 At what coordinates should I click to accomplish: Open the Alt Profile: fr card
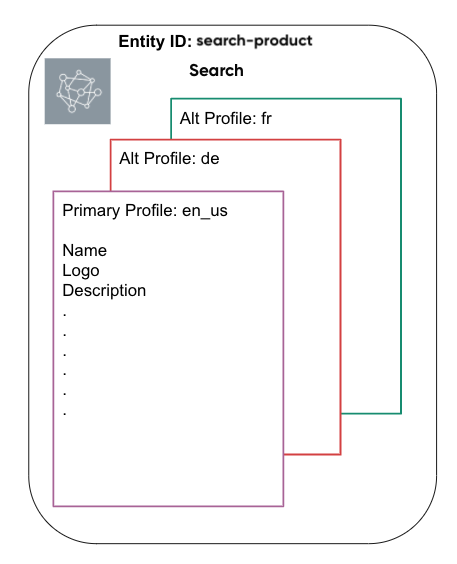click(225, 118)
